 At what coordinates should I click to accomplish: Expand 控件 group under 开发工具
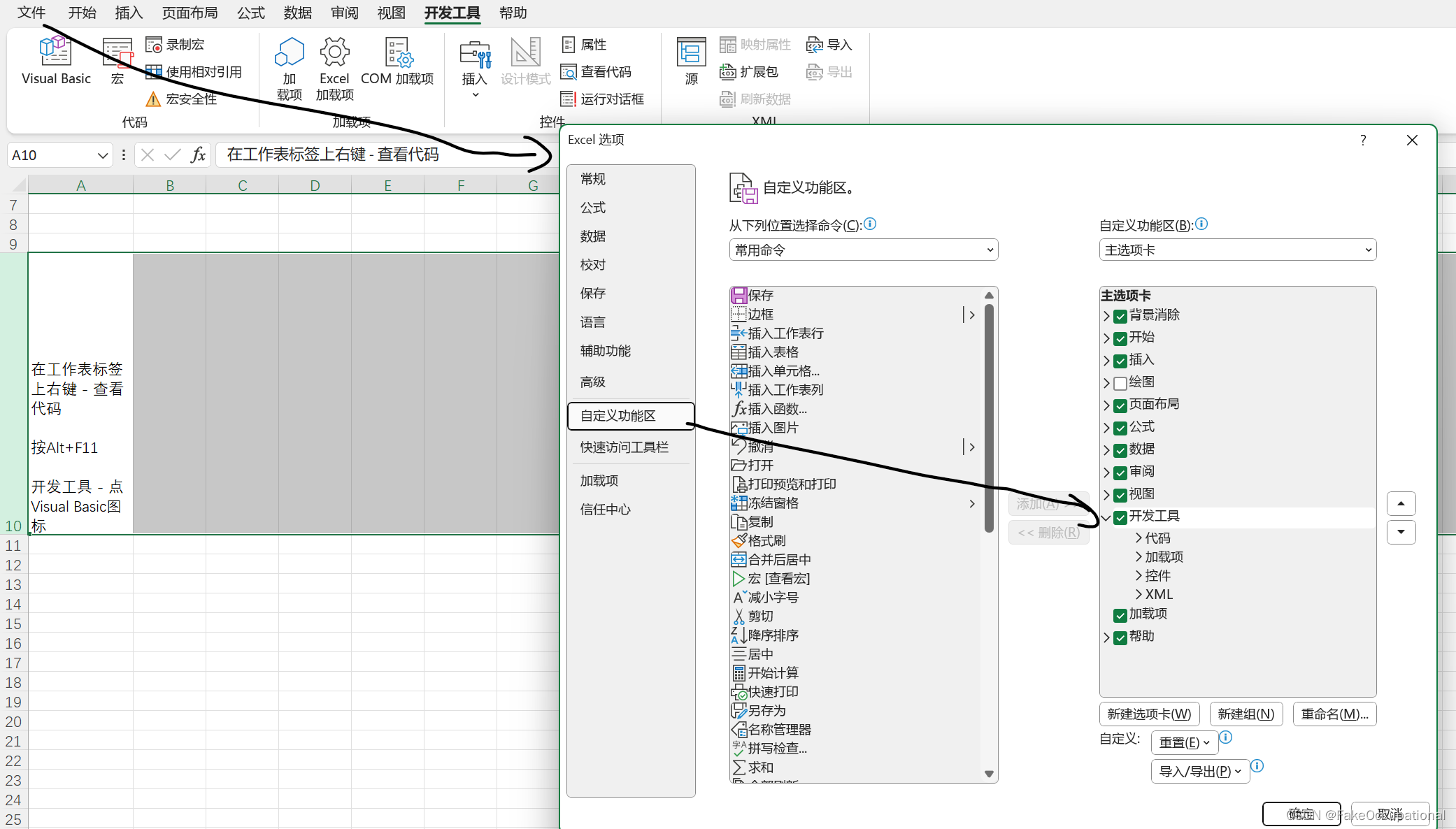pyautogui.click(x=1139, y=576)
